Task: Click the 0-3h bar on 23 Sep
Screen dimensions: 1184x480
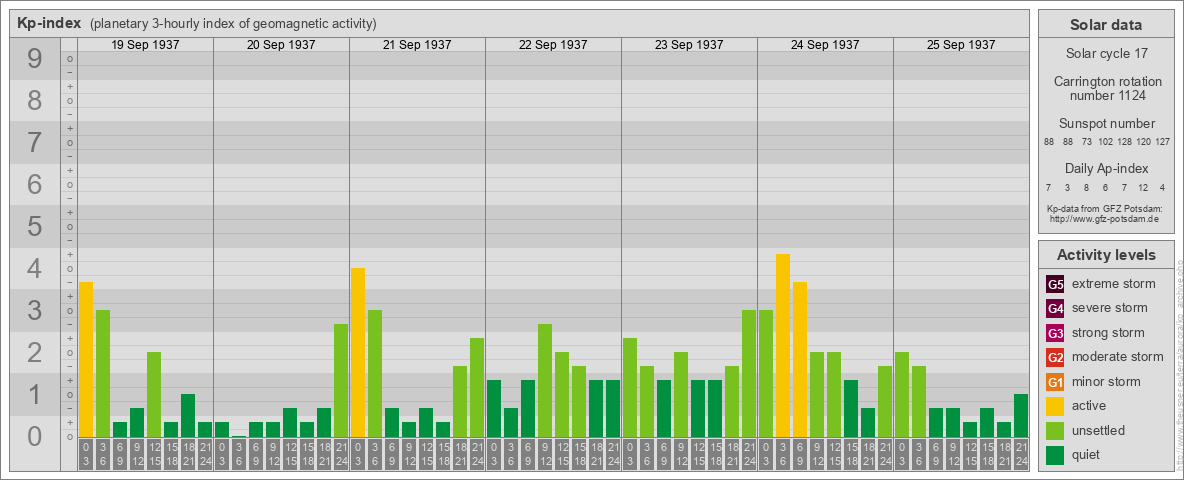Action: pyautogui.click(x=630, y=388)
